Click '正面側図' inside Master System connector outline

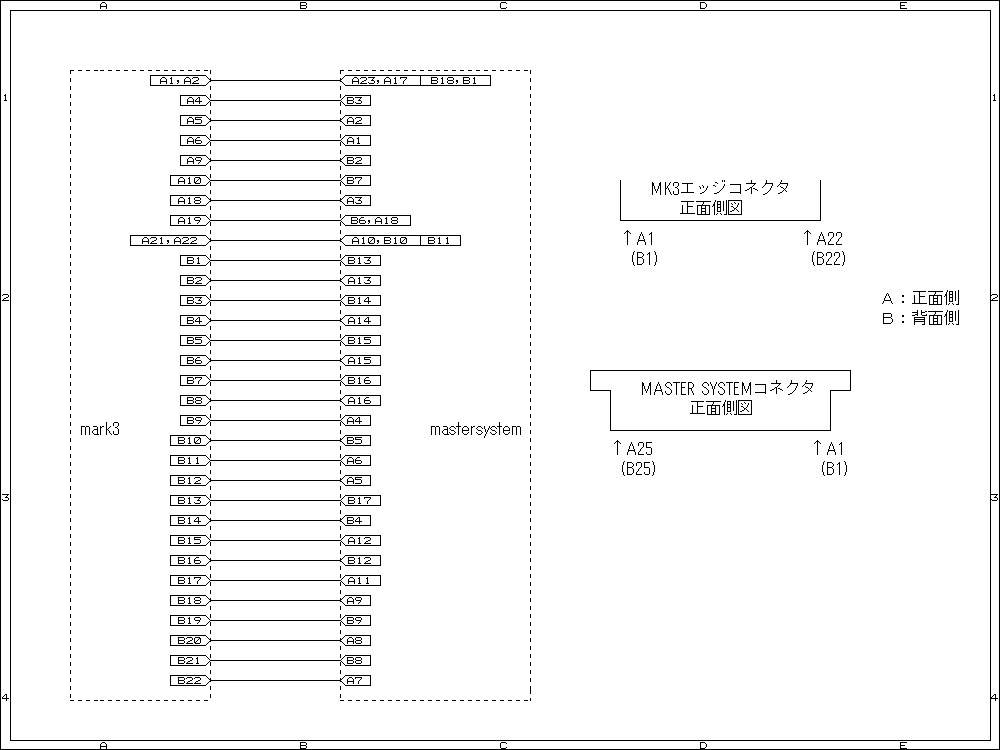coord(721,408)
